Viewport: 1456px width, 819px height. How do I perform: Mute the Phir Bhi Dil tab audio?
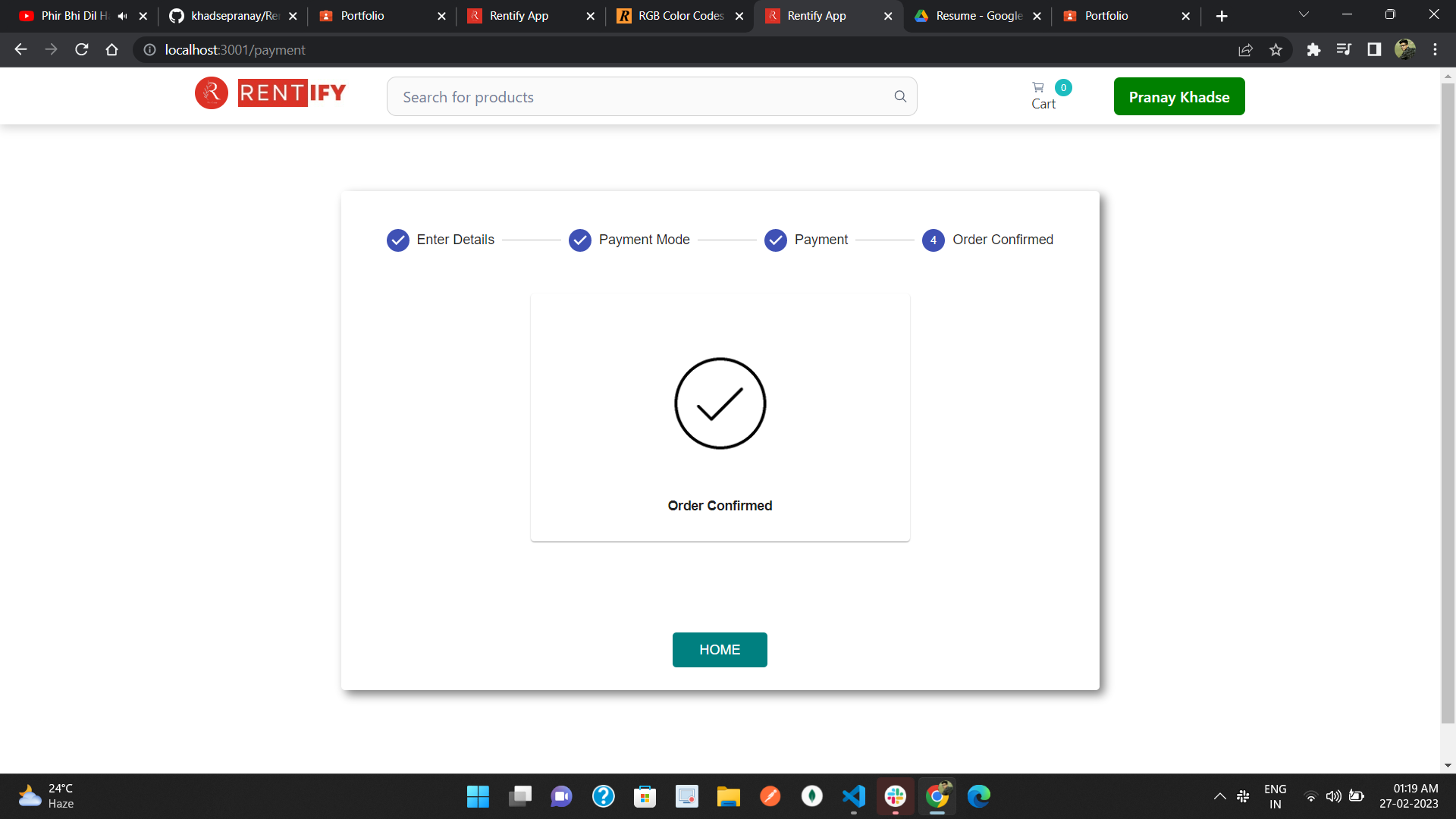[122, 16]
